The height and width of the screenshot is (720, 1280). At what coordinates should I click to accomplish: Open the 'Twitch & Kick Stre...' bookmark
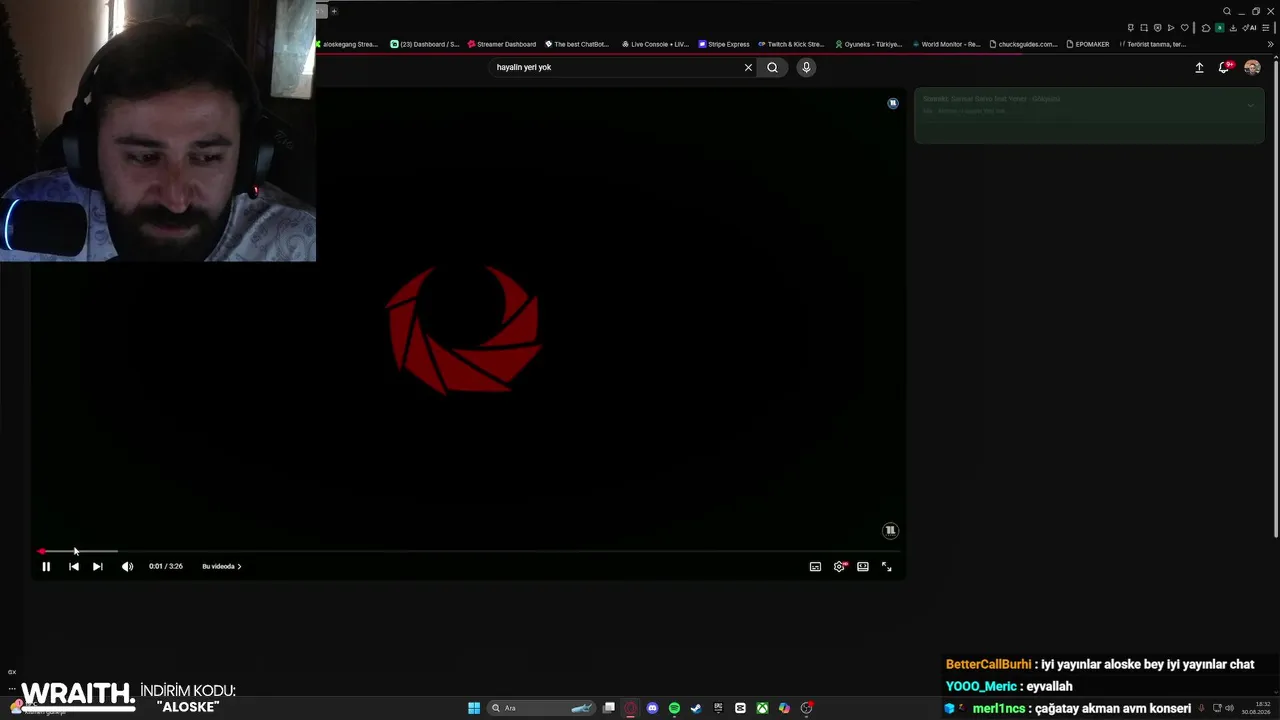(x=791, y=44)
